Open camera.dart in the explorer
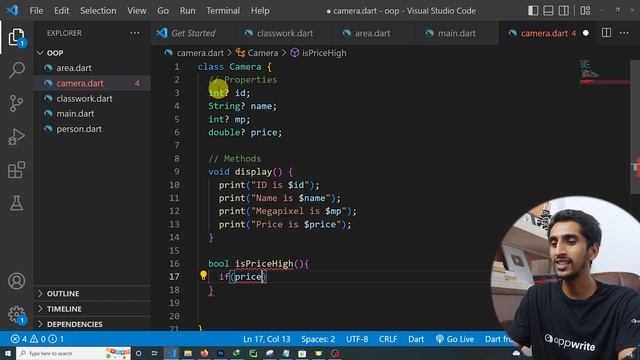640x360 pixels. coord(92,83)
